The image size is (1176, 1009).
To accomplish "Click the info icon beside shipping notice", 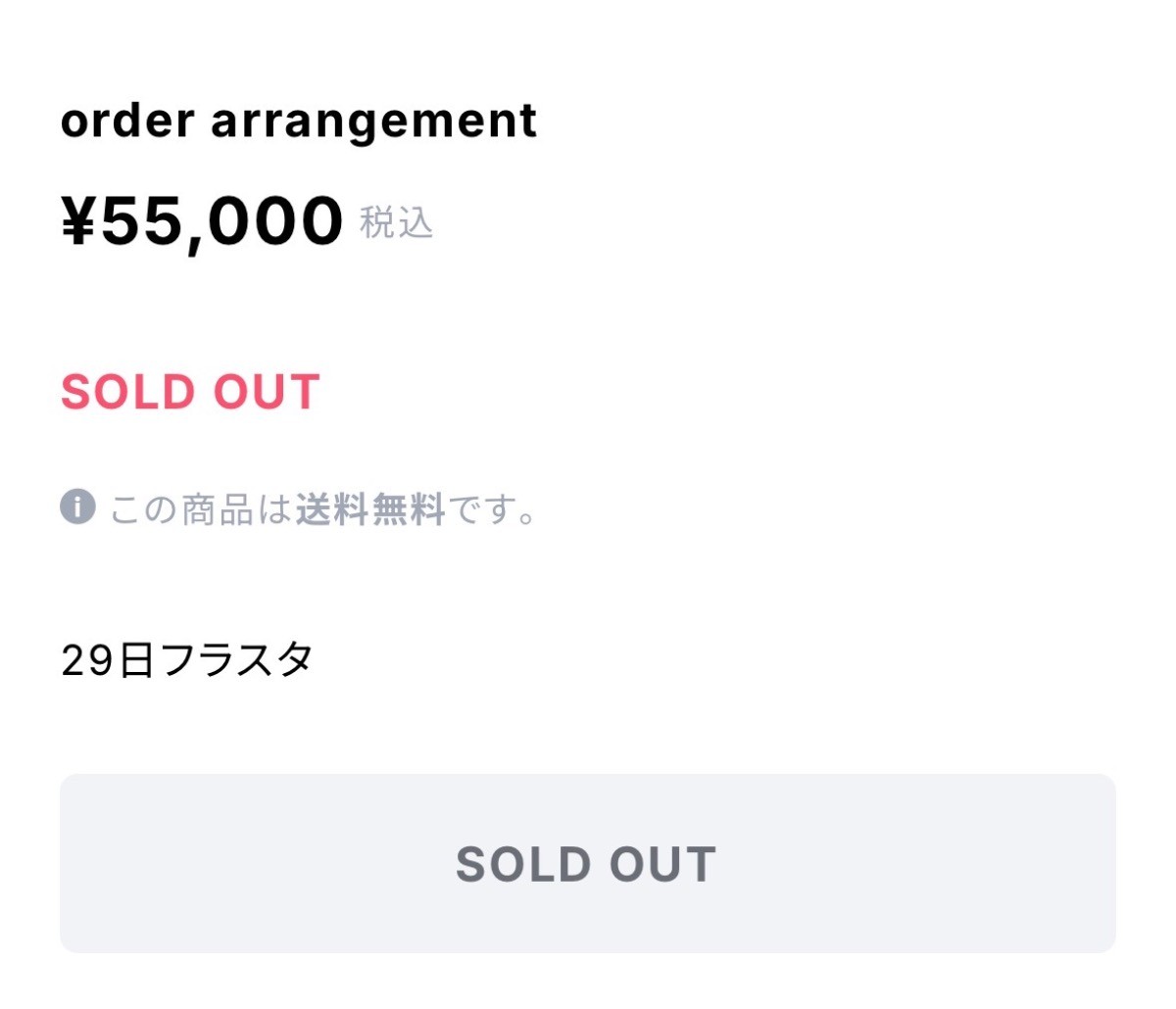I will (77, 507).
